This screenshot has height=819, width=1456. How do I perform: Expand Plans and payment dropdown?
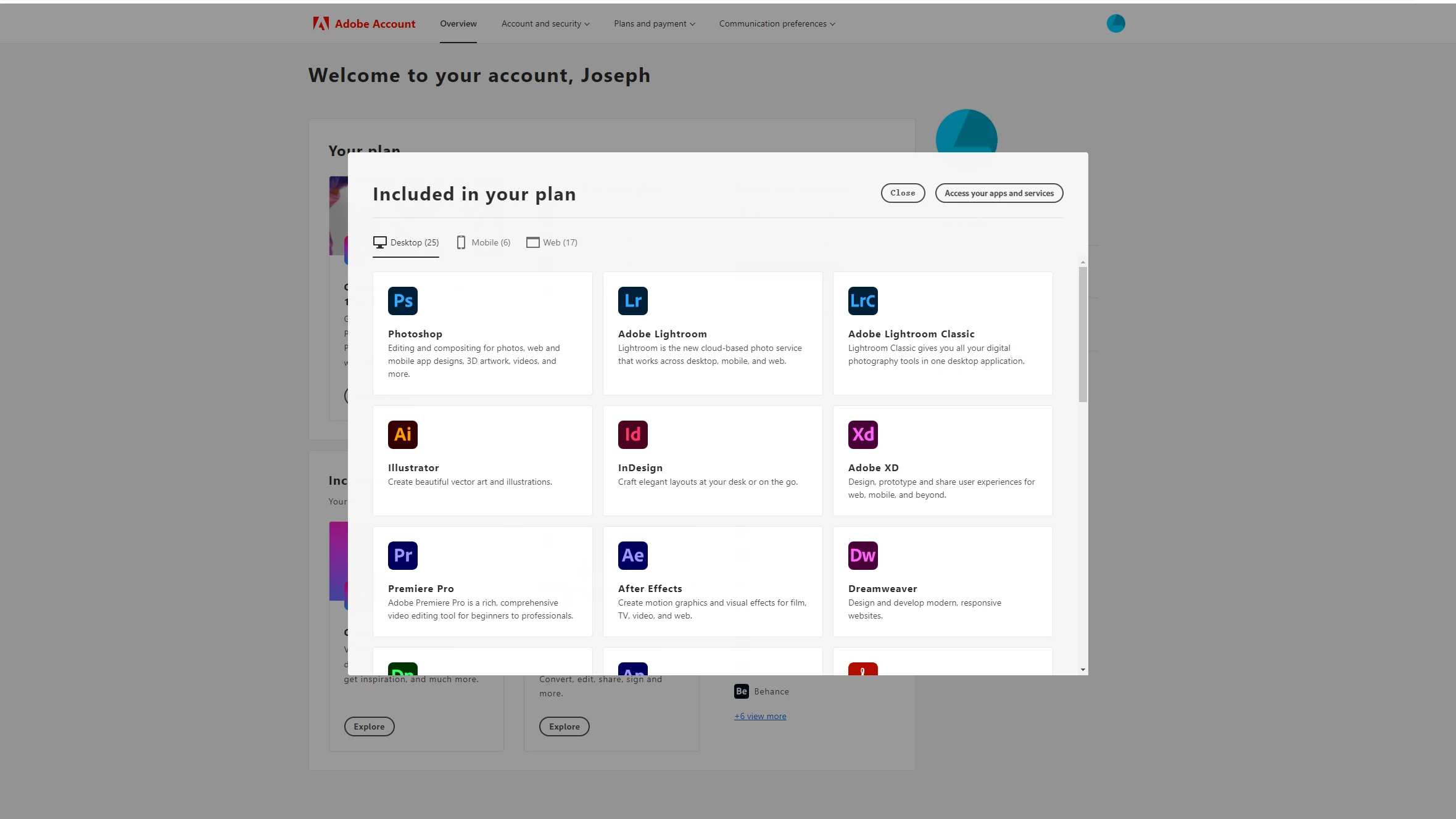(654, 23)
